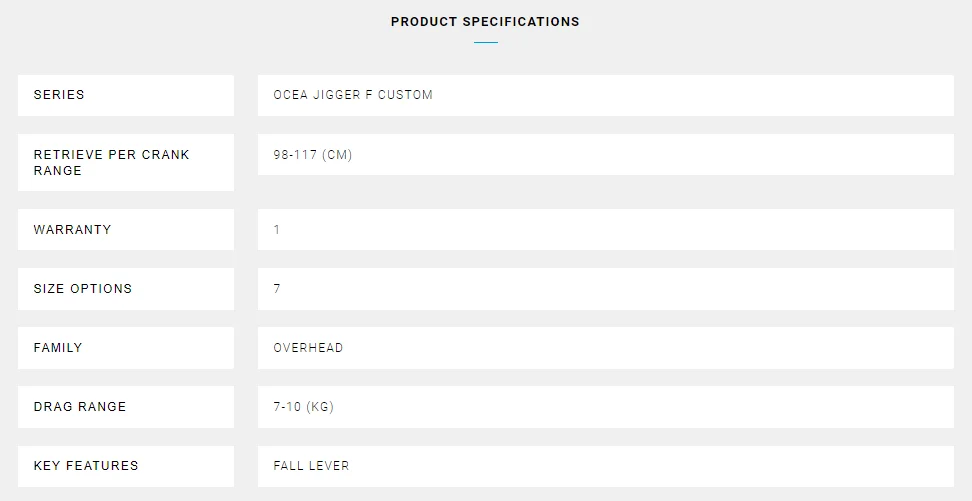Click the Fall Lever feature value

pyautogui.click(x=311, y=466)
